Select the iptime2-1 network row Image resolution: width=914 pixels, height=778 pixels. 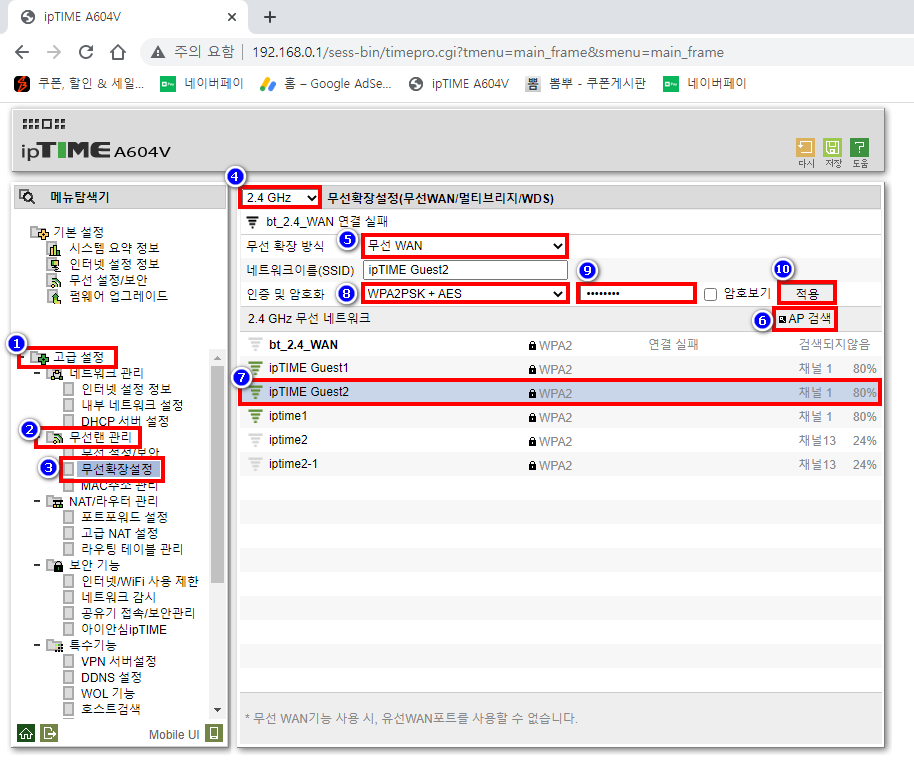click(560, 464)
